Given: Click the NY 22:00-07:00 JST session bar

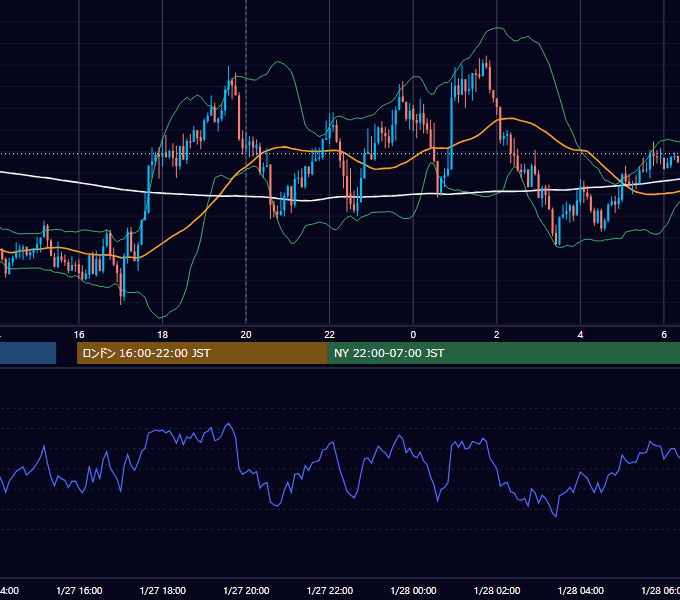Looking at the screenshot, I should [503, 353].
